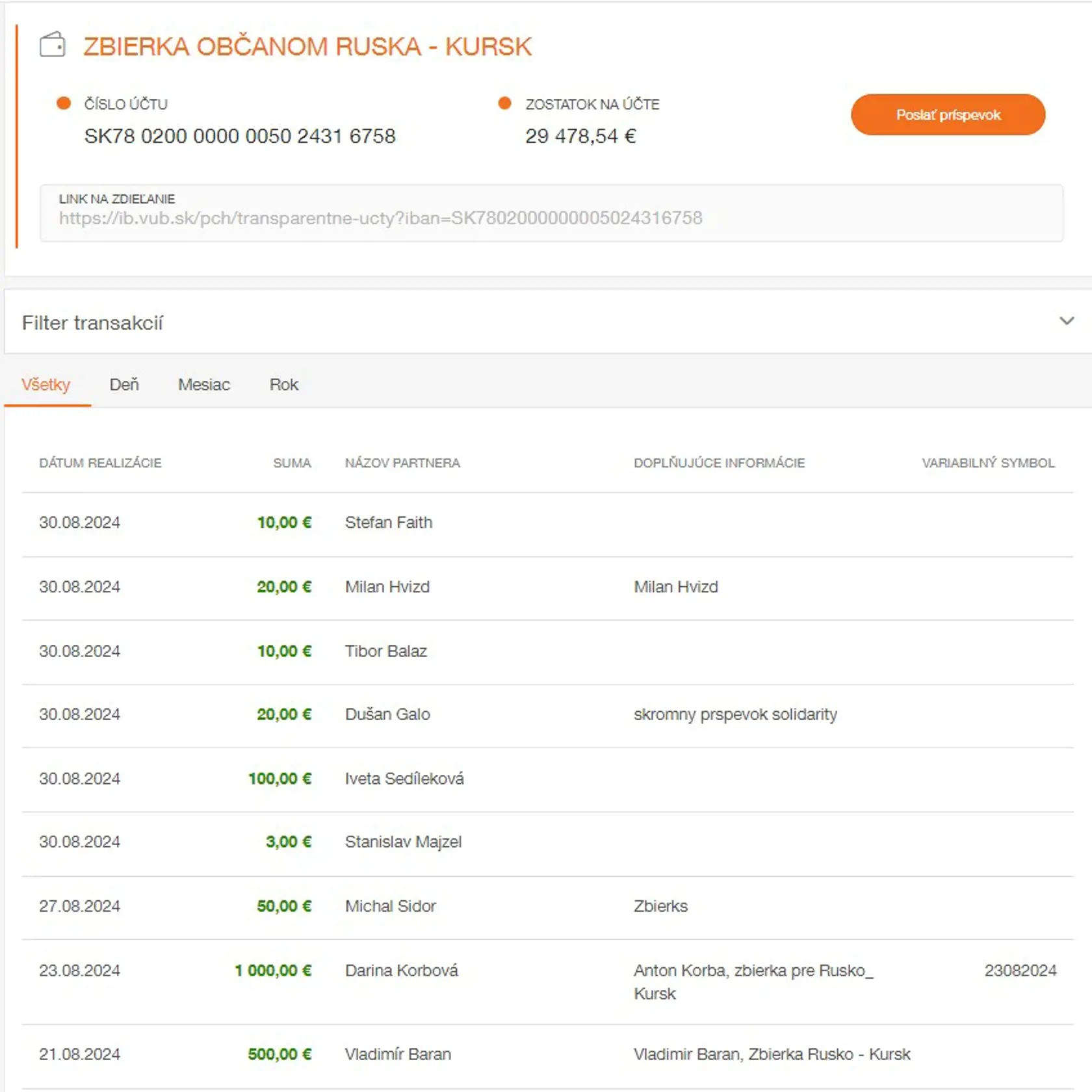Click the variable symbol 23082024
1092x1092 pixels.
point(1020,970)
